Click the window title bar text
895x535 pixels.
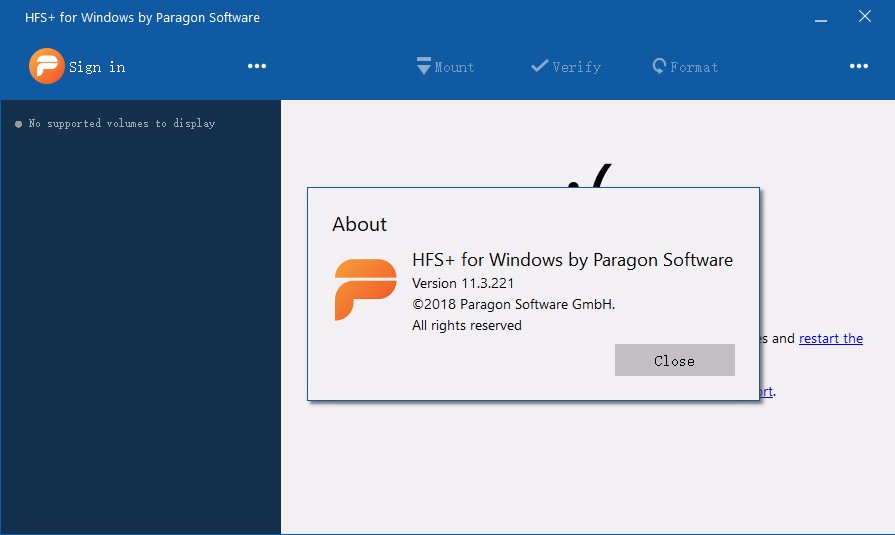point(142,18)
